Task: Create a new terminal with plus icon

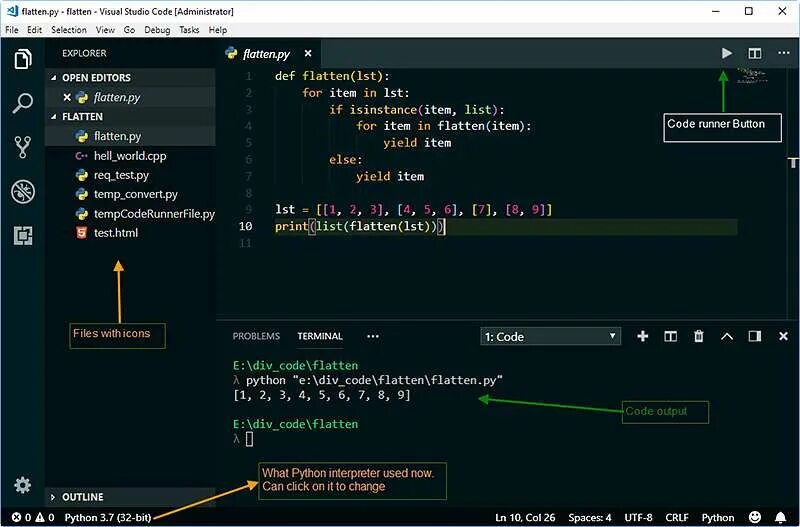Action: 643,336
